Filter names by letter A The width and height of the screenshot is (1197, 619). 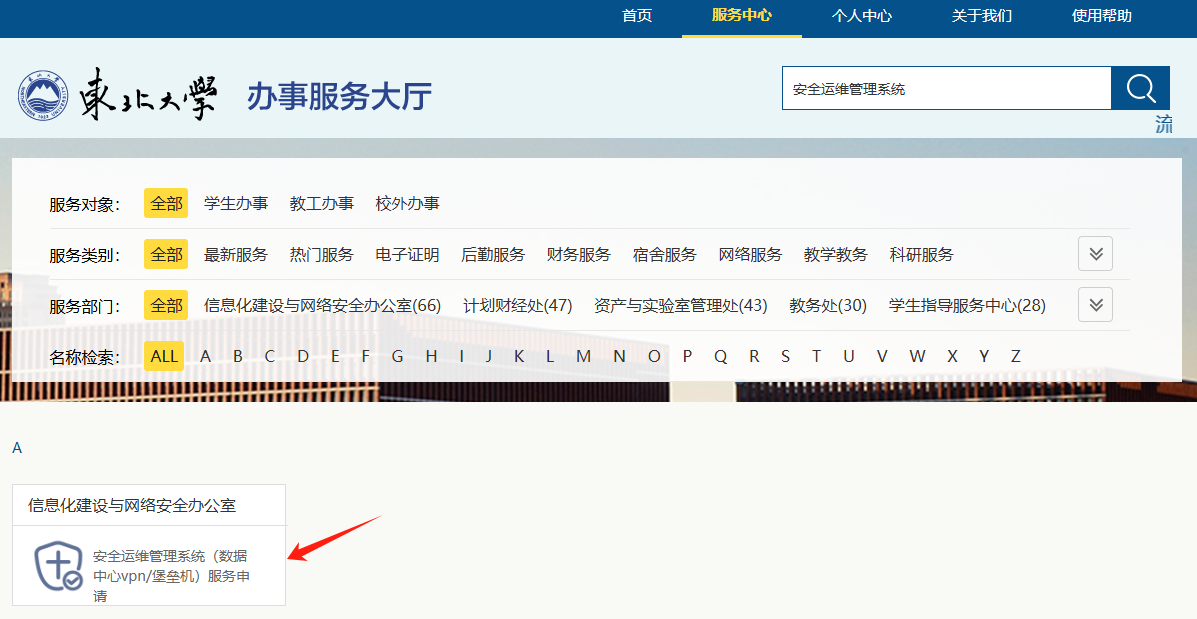point(205,356)
